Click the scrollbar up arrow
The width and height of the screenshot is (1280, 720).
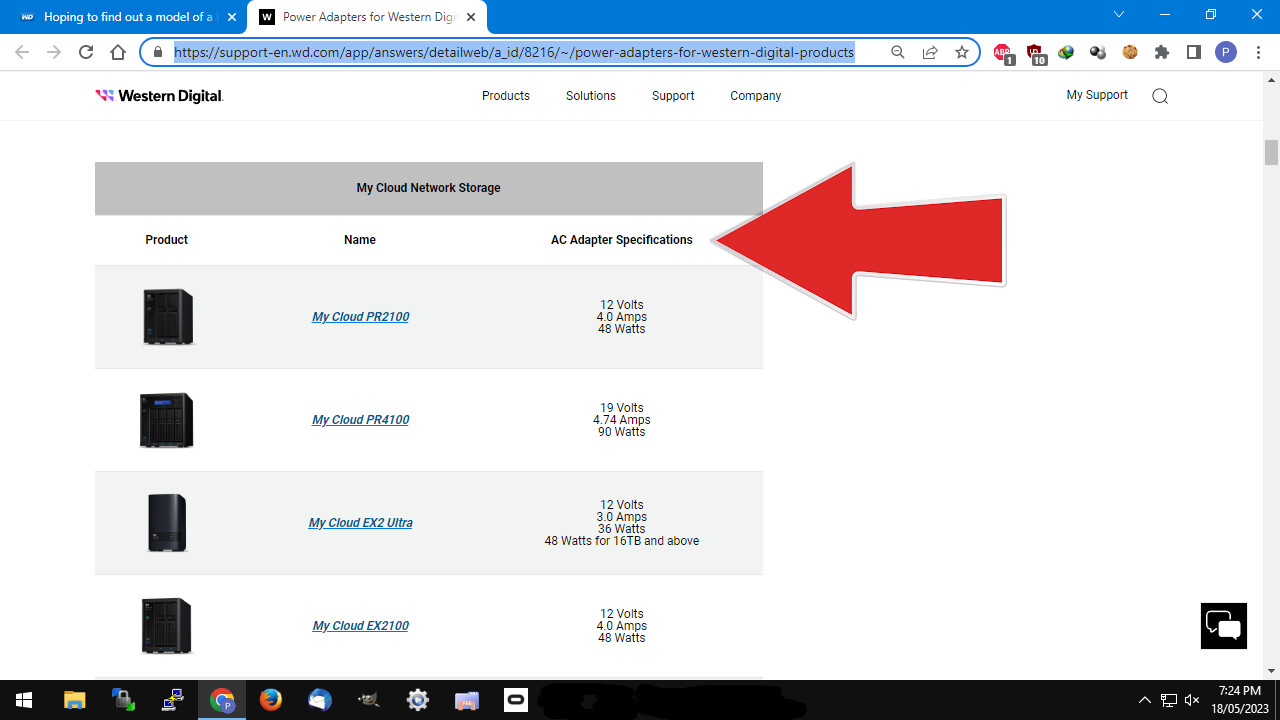pos(1271,79)
